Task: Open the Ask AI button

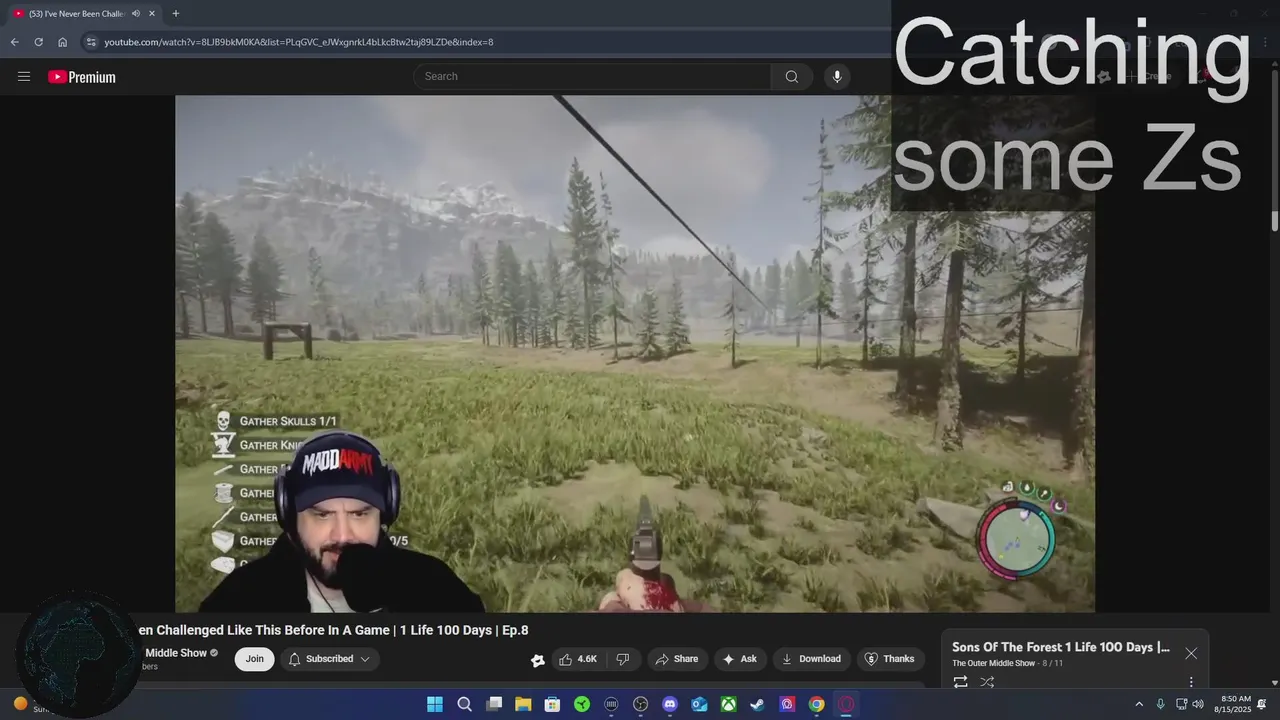Action: coord(738,659)
